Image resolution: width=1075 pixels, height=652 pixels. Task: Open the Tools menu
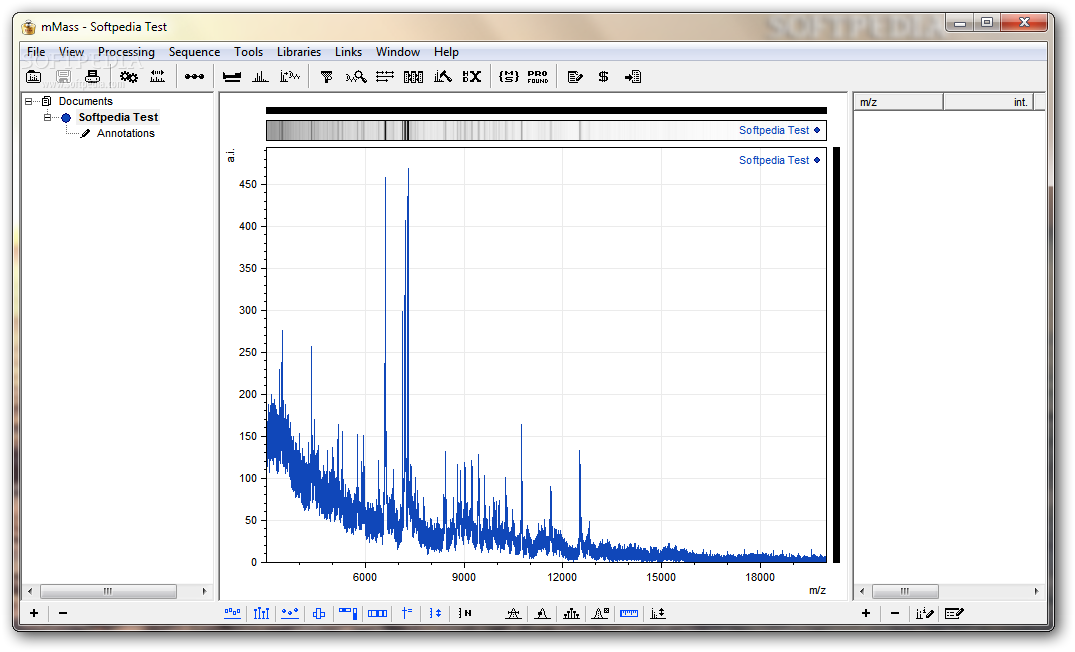pyautogui.click(x=248, y=52)
